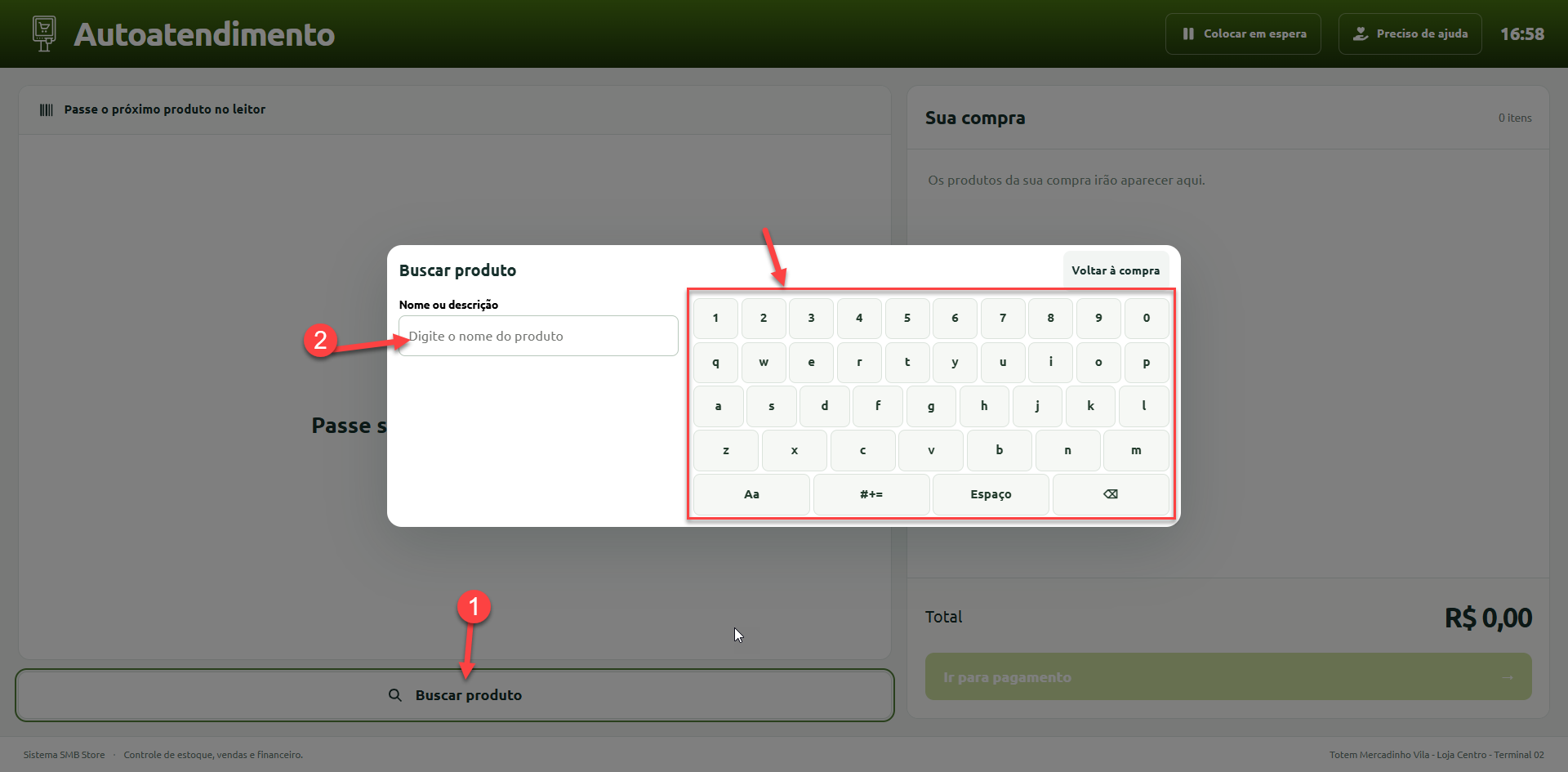Click Ir para pagamento button
The image size is (1568, 772).
[1228, 676]
